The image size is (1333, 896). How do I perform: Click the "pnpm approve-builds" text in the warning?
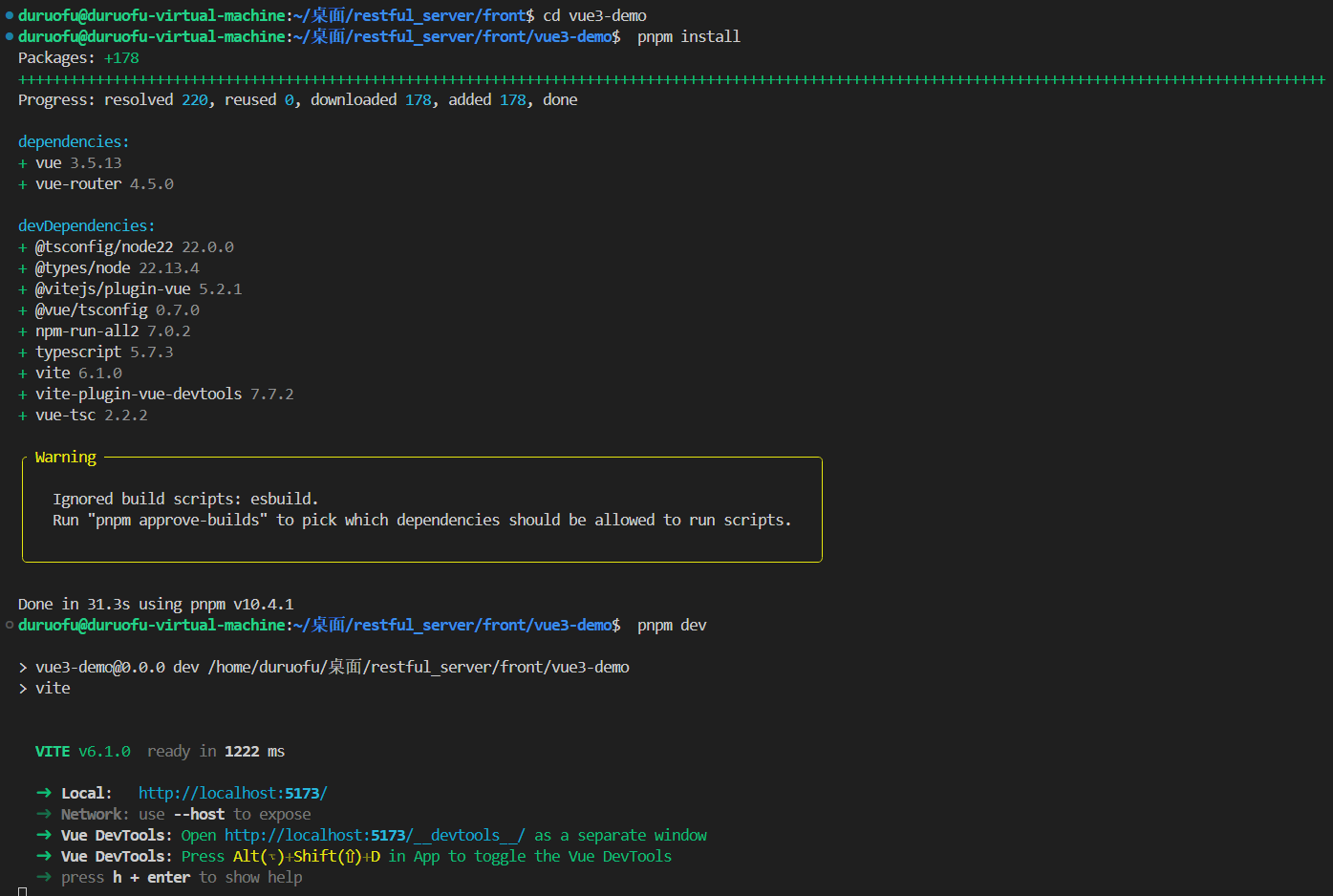(x=178, y=521)
